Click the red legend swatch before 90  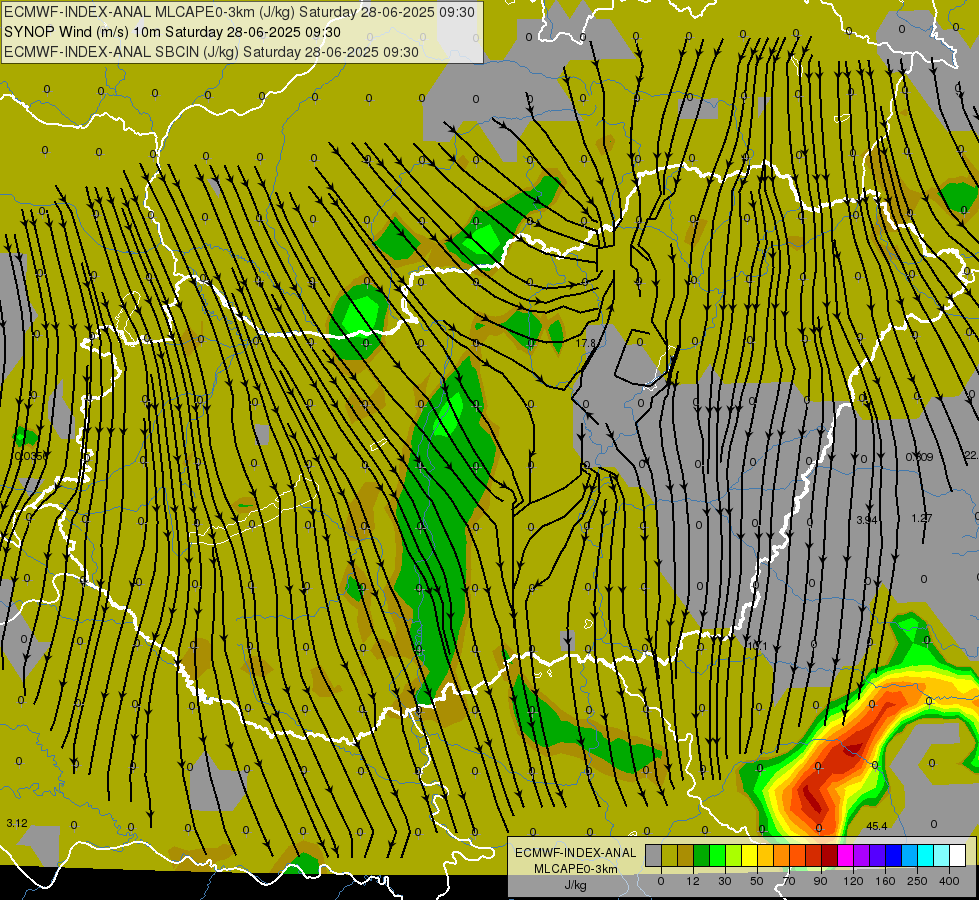(x=814, y=856)
